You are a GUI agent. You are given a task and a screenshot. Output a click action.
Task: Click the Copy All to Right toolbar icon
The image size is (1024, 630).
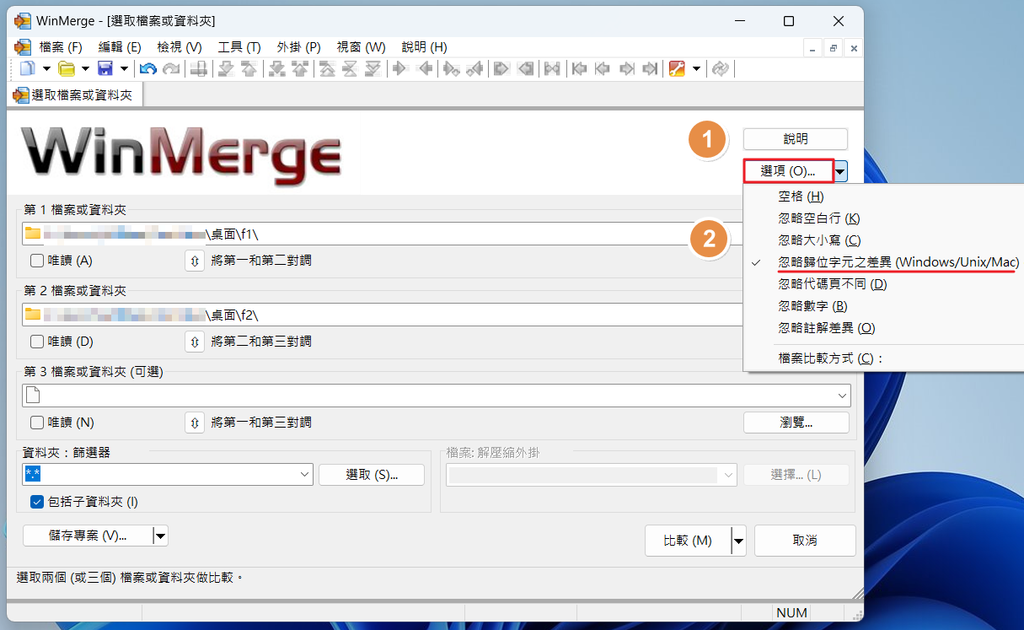501,69
